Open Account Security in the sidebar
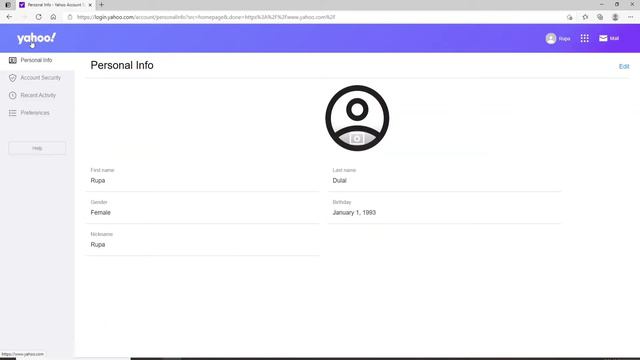This screenshot has height=360, width=640. [x=37, y=78]
